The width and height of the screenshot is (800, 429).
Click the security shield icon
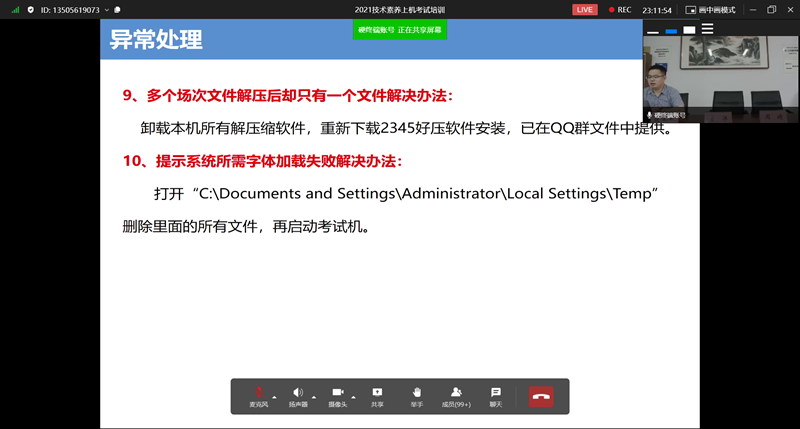pos(32,9)
